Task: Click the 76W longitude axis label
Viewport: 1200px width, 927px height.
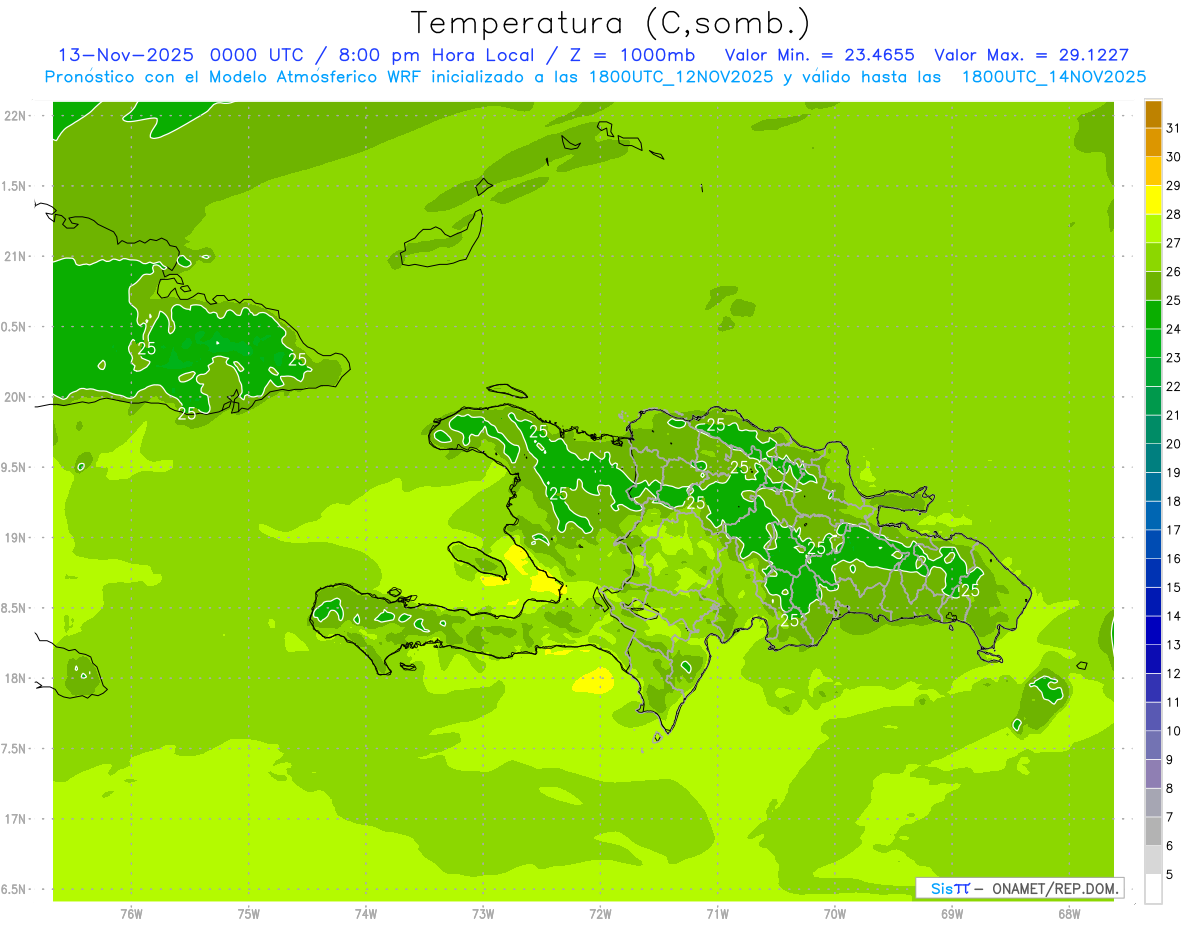Action: coord(131,914)
